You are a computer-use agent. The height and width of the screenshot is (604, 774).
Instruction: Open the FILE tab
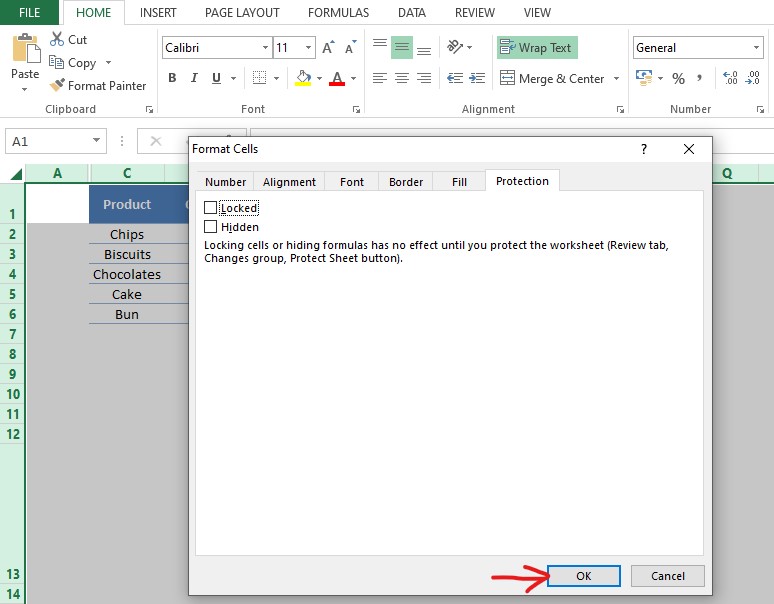pos(29,12)
